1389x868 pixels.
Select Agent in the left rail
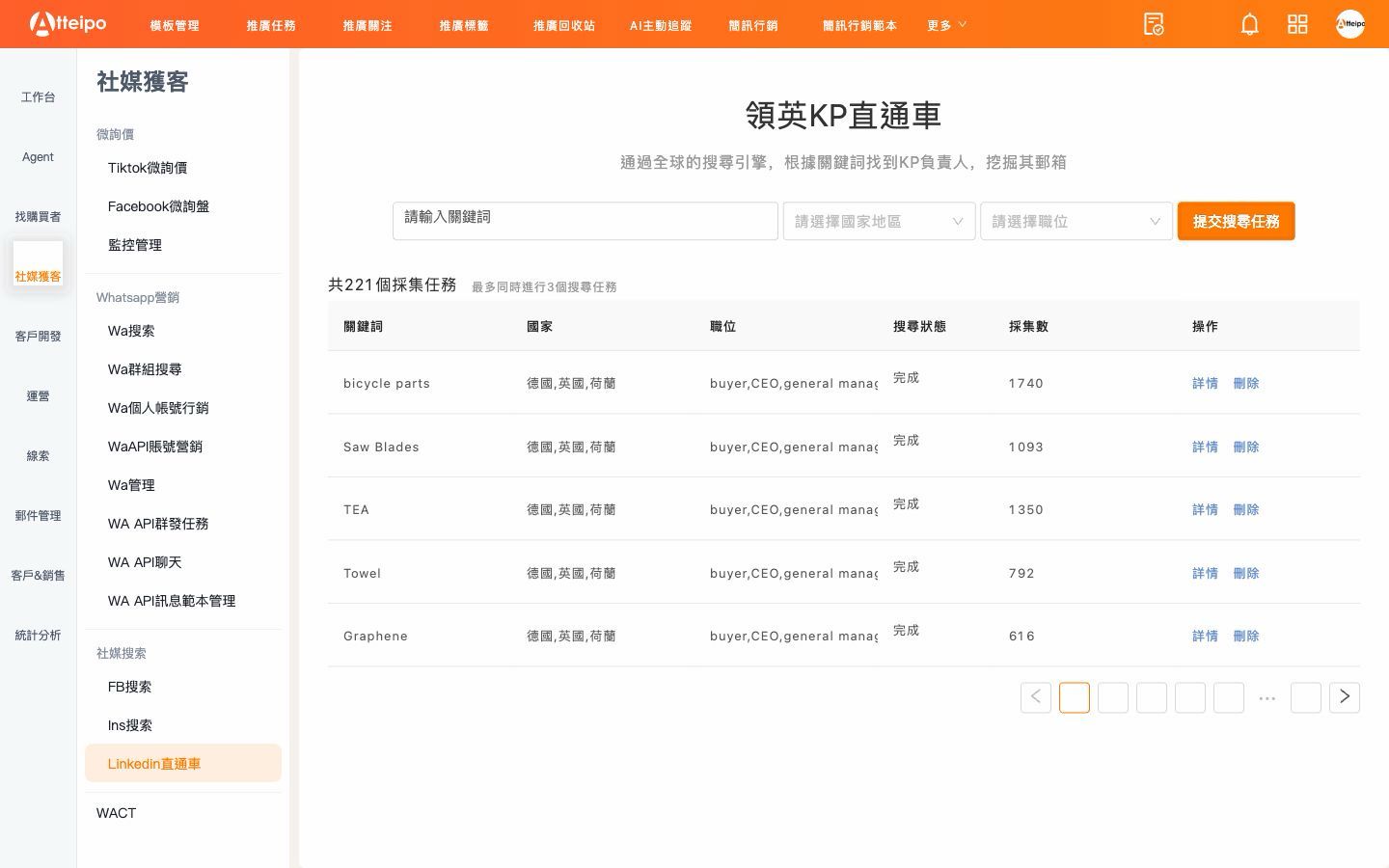coord(38,156)
